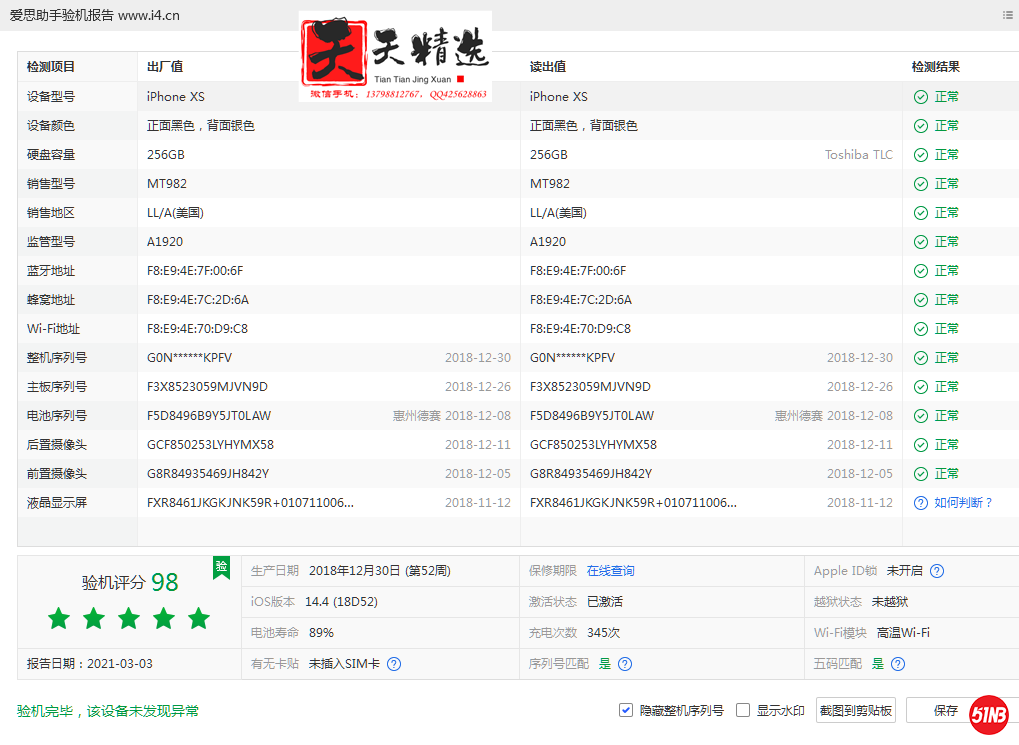1019x745 pixels.
Task: Click the 出厂值 column header
Action: pos(165,67)
